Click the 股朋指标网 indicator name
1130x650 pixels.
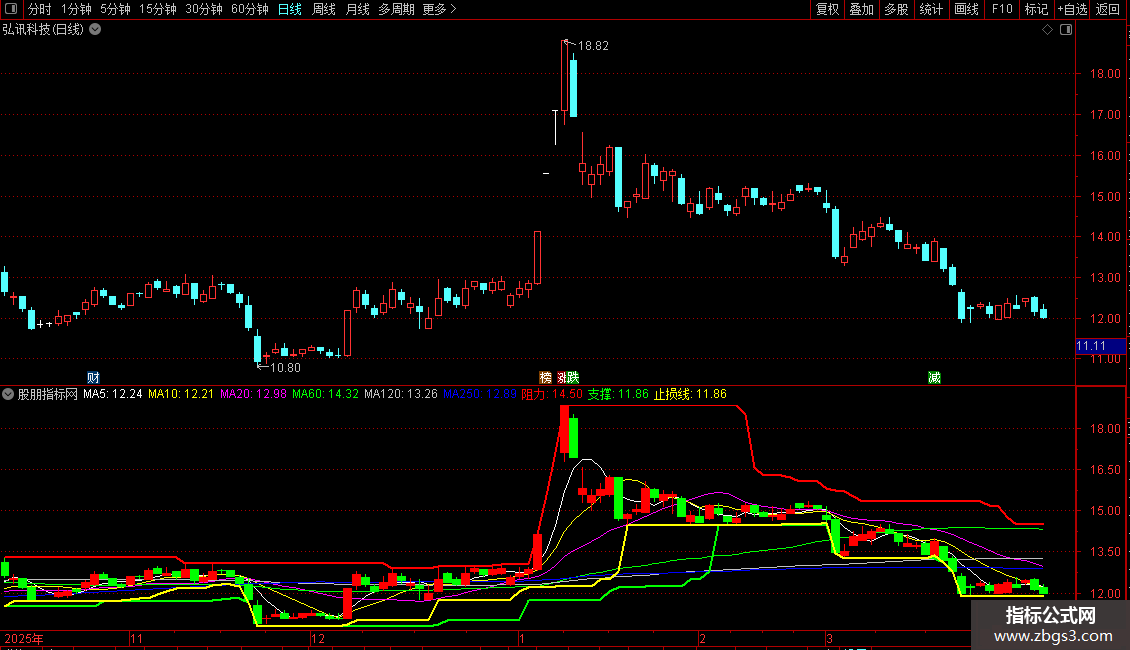(48, 394)
